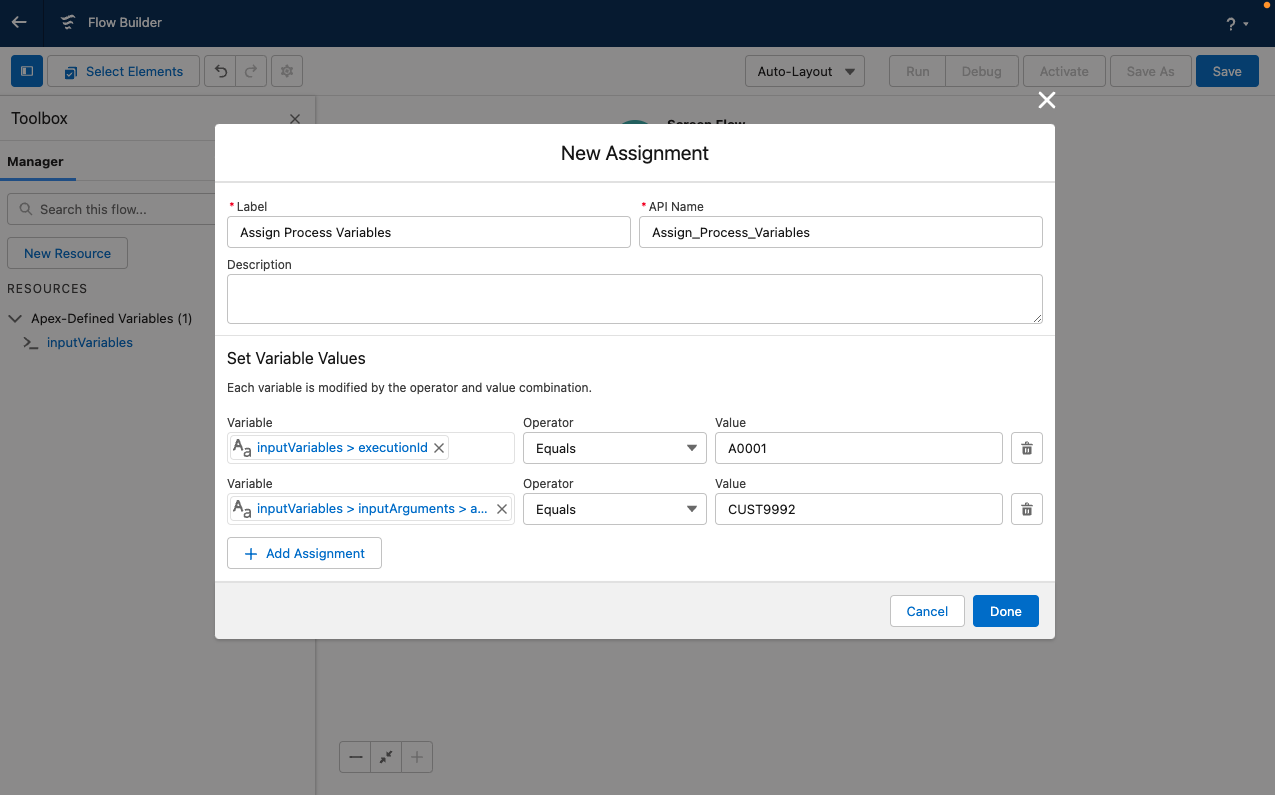Screen dimensions: 1275x795
Task: Click the Save As button
Action: 1150,71
